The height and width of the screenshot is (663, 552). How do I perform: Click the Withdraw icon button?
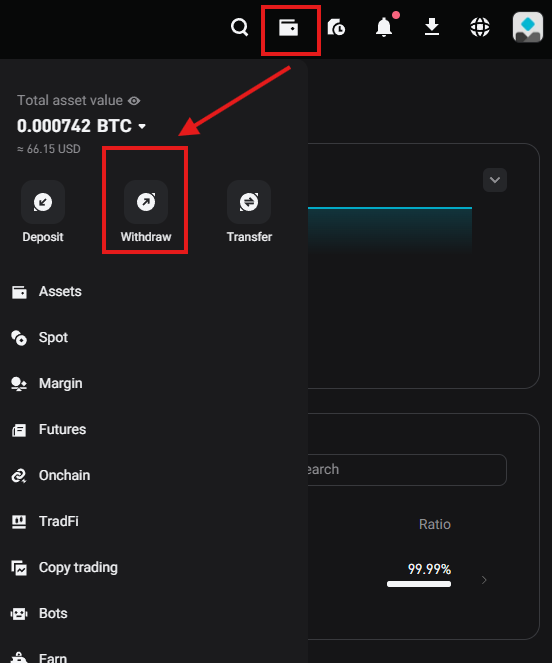(146, 202)
